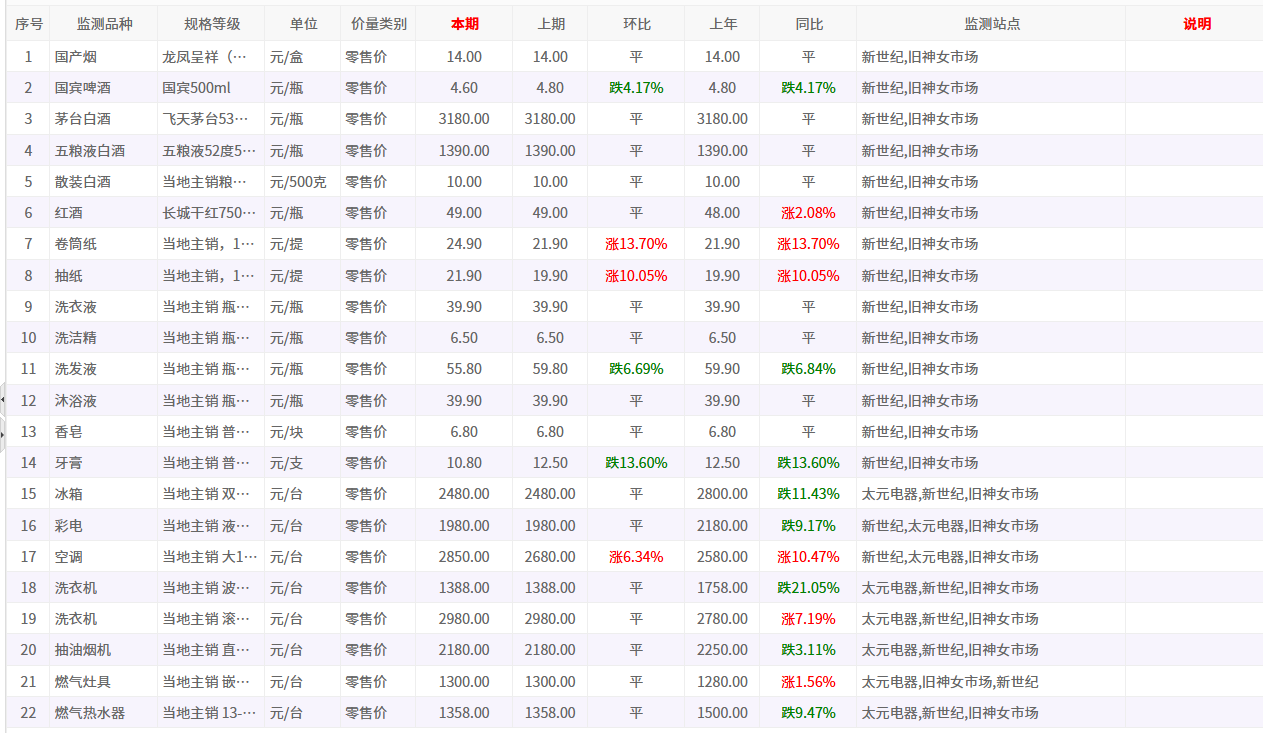The image size is (1263, 733).
Task: Click the 涨6.34% cell in 空调 row
Action: point(636,557)
